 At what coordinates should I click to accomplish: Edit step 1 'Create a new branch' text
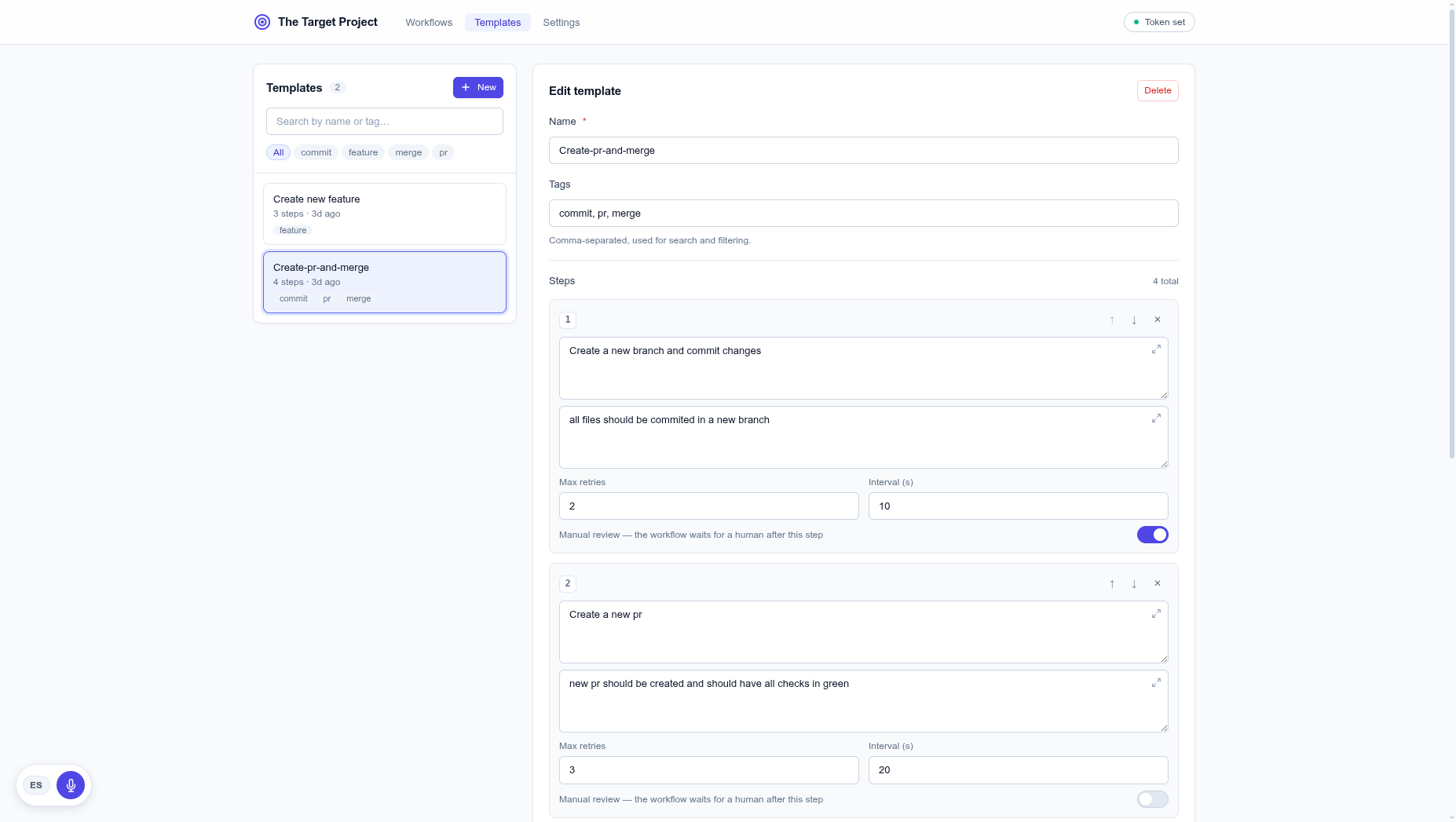pos(864,368)
